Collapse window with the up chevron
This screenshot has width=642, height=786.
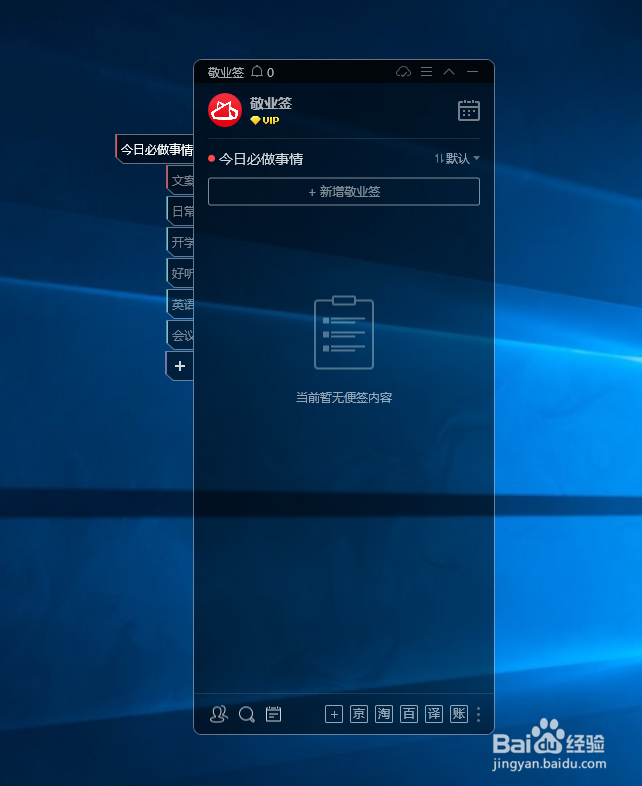tap(449, 72)
